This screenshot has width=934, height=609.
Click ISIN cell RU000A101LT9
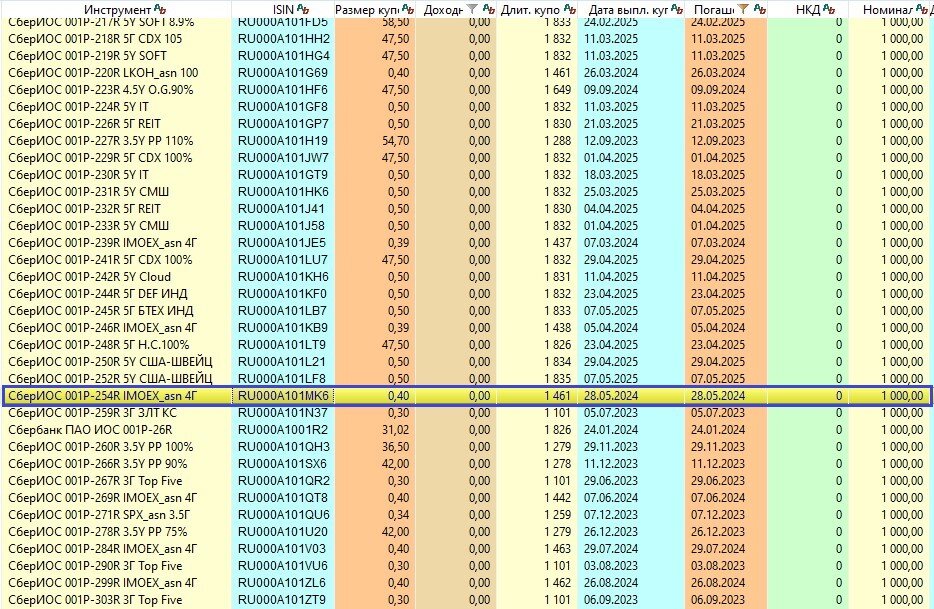click(x=282, y=344)
